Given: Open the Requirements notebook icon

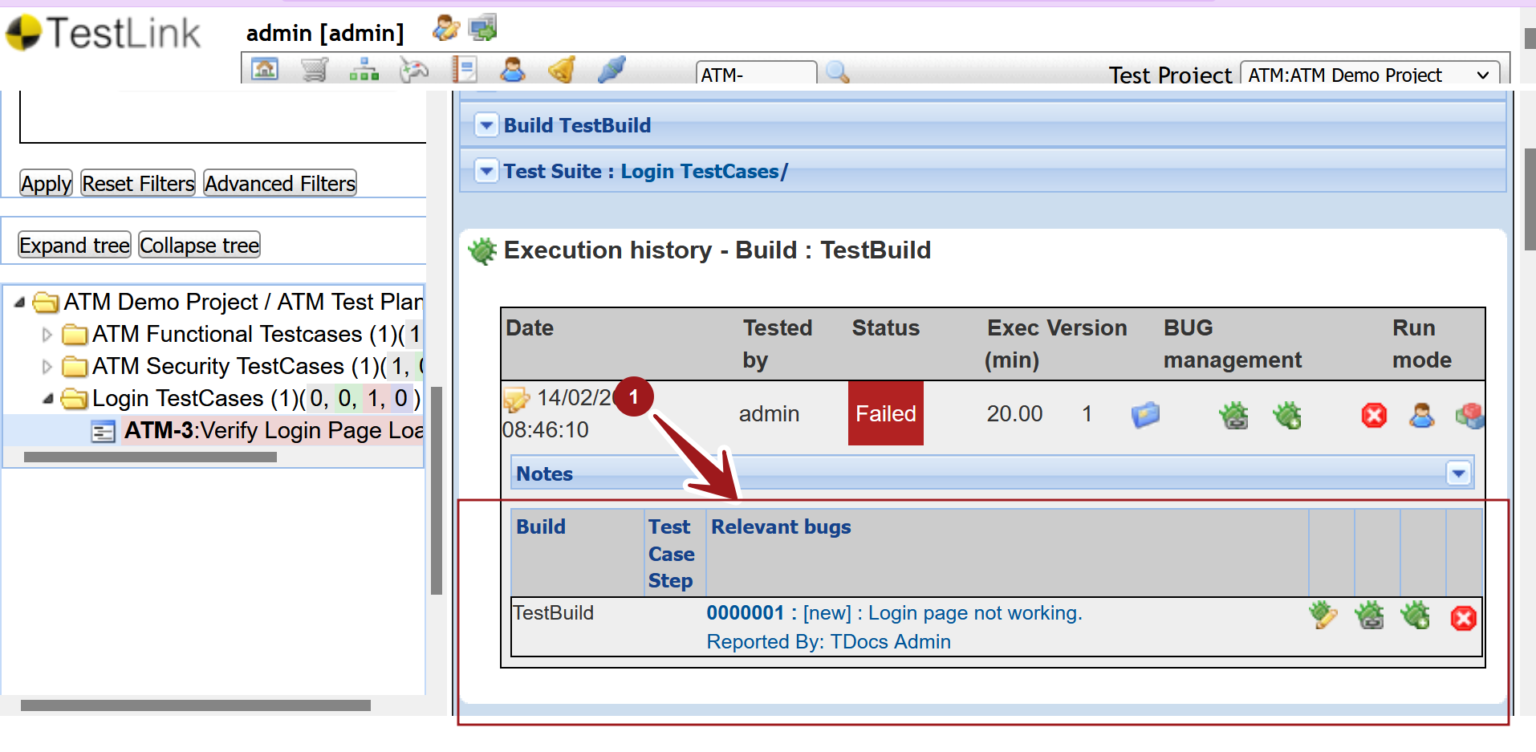Looking at the screenshot, I should tap(464, 68).
